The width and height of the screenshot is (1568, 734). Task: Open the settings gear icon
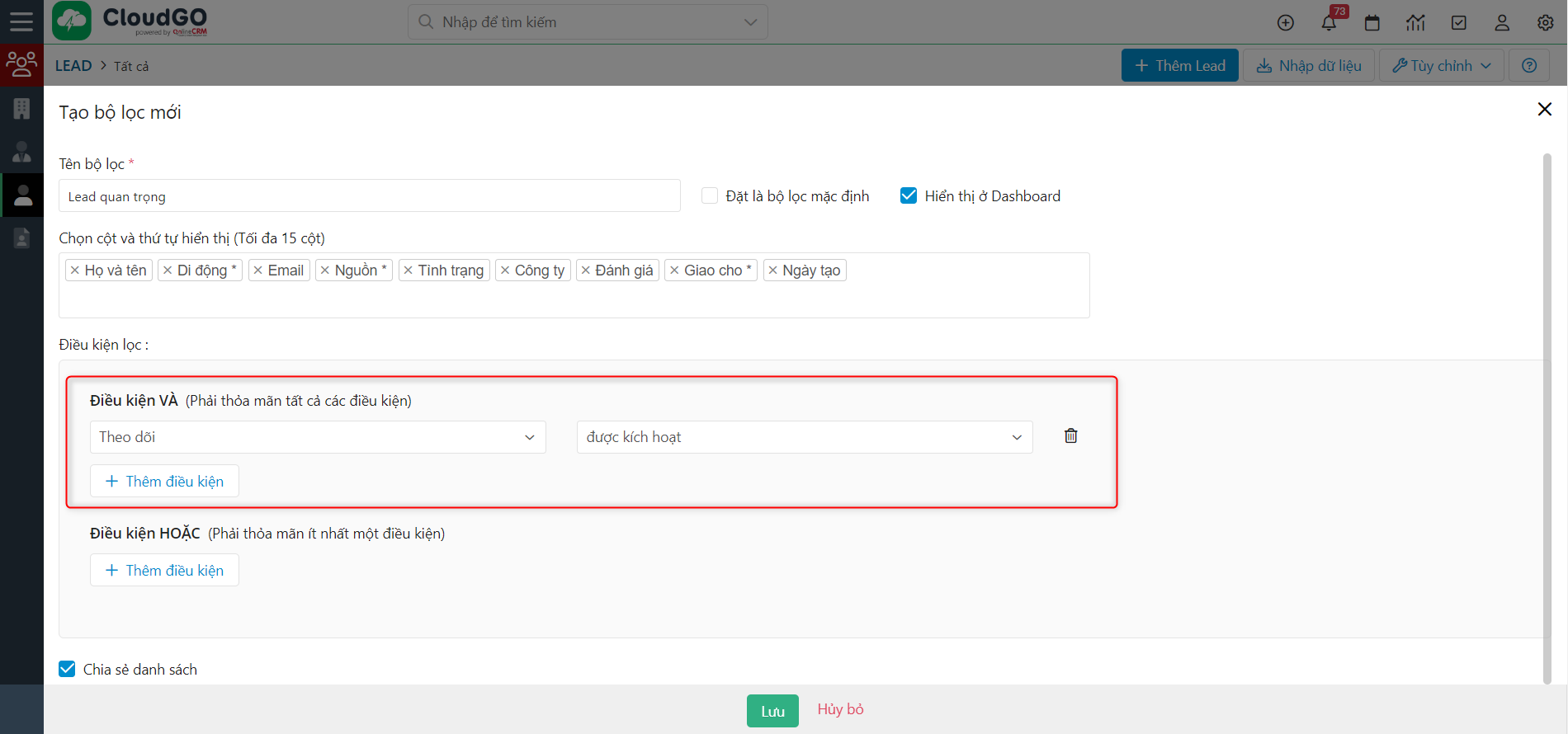click(x=1546, y=23)
